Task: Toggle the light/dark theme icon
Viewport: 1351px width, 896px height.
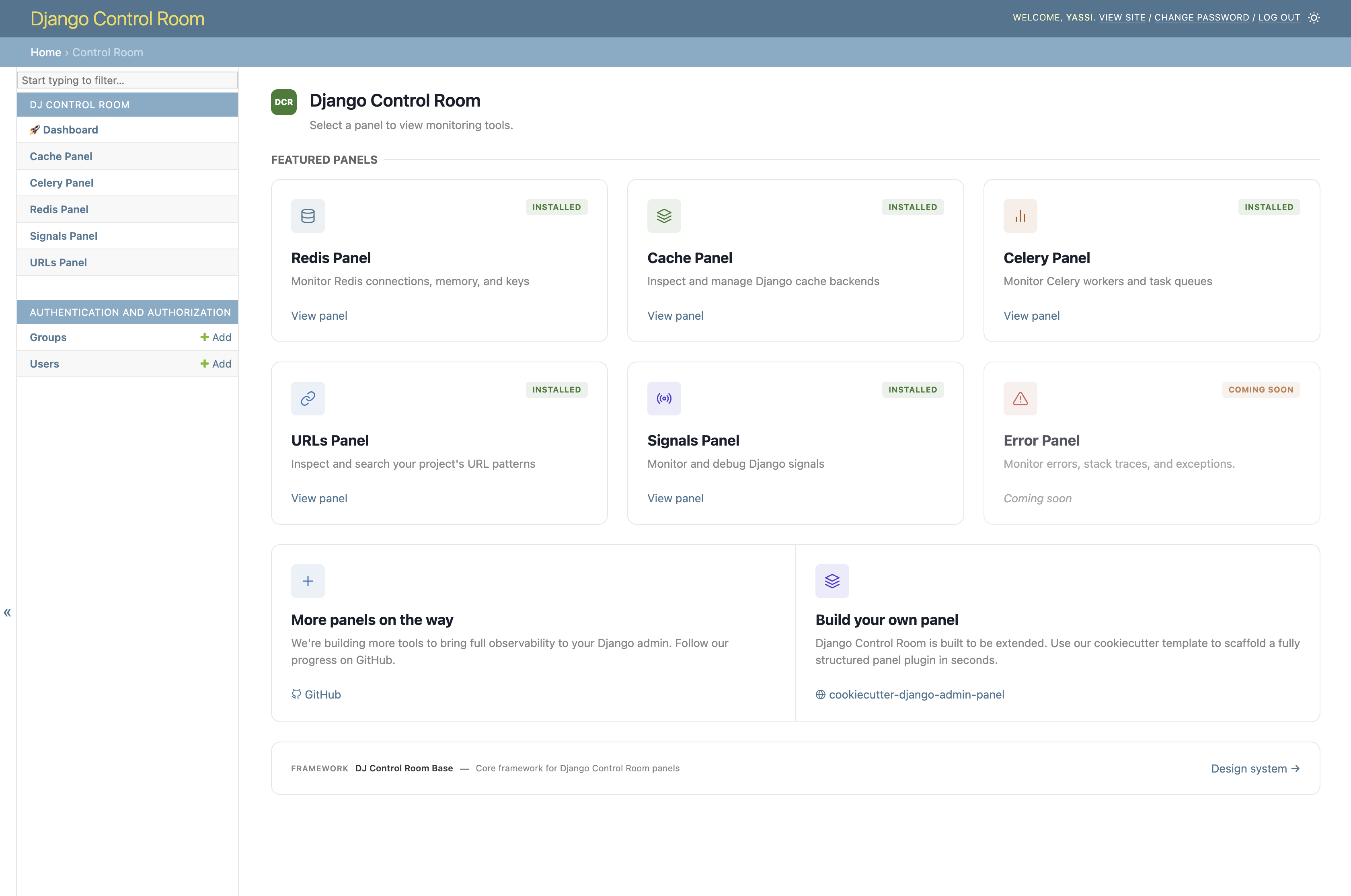Action: point(1314,18)
